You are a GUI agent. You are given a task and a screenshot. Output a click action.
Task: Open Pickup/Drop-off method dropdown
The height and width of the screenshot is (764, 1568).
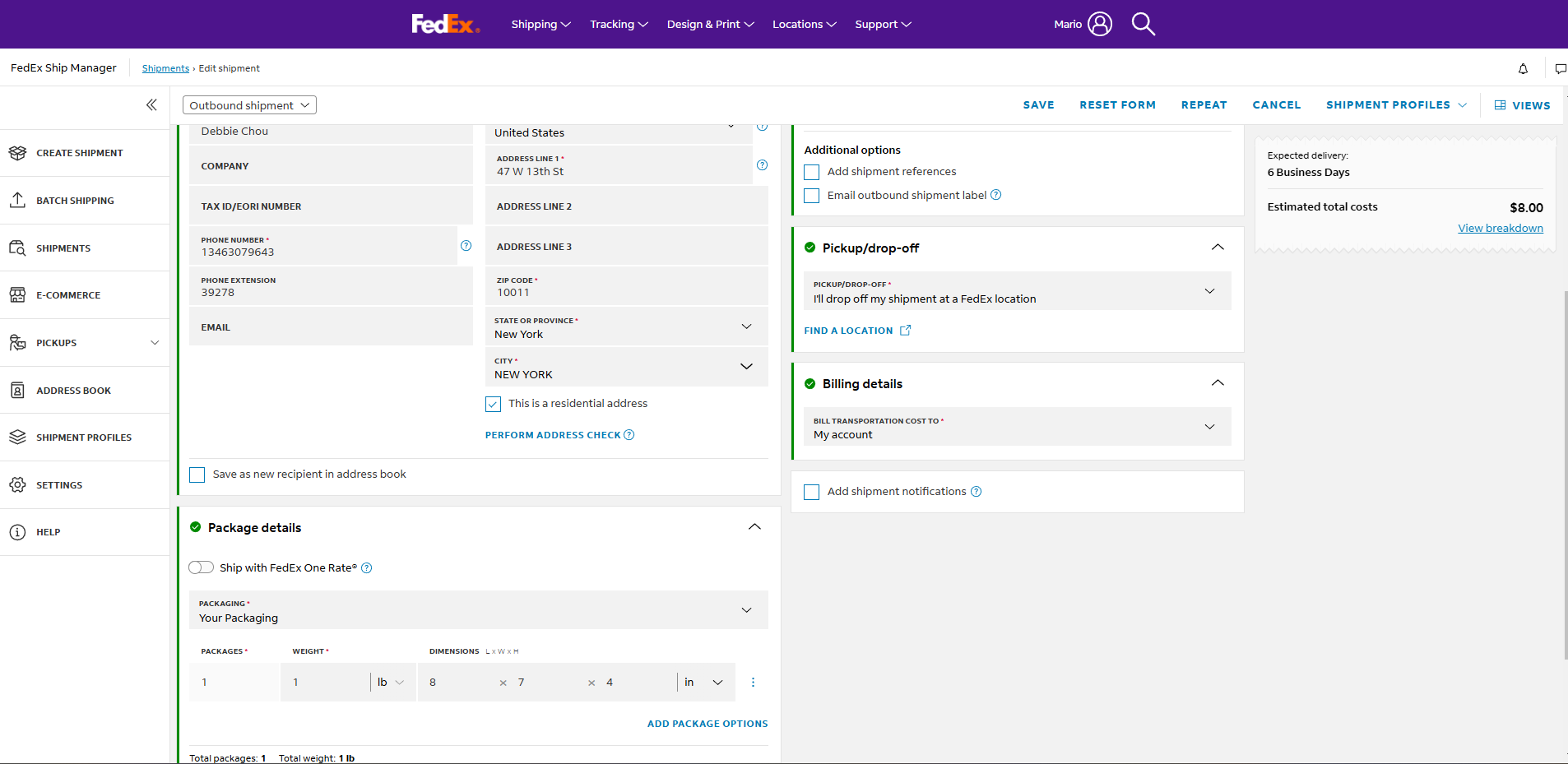(1017, 291)
